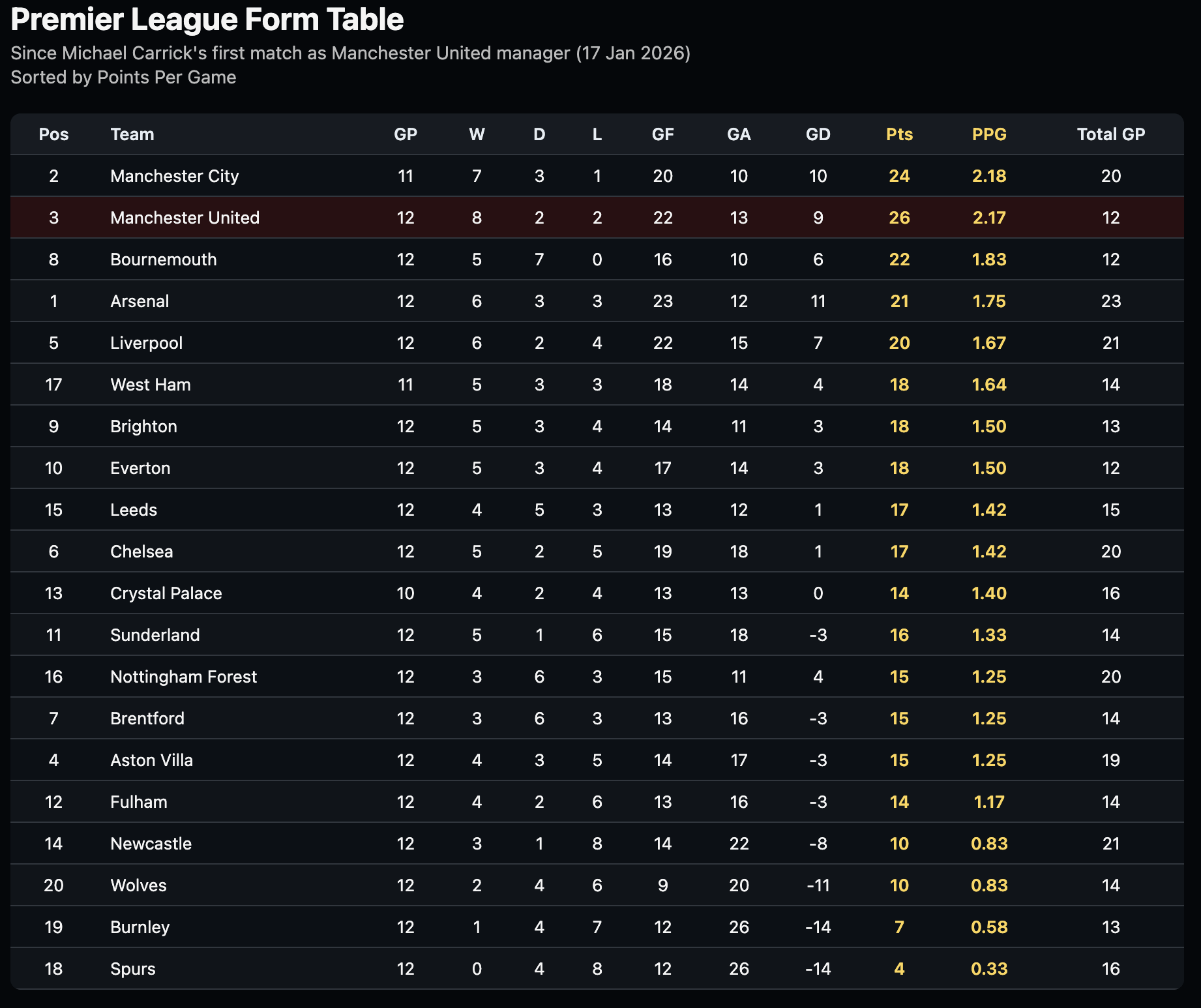Sort table by Pts header
The width and height of the screenshot is (1201, 1008).
click(899, 134)
